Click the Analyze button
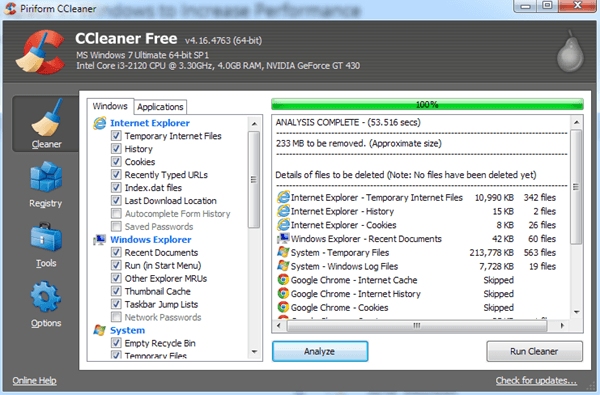 (320, 351)
